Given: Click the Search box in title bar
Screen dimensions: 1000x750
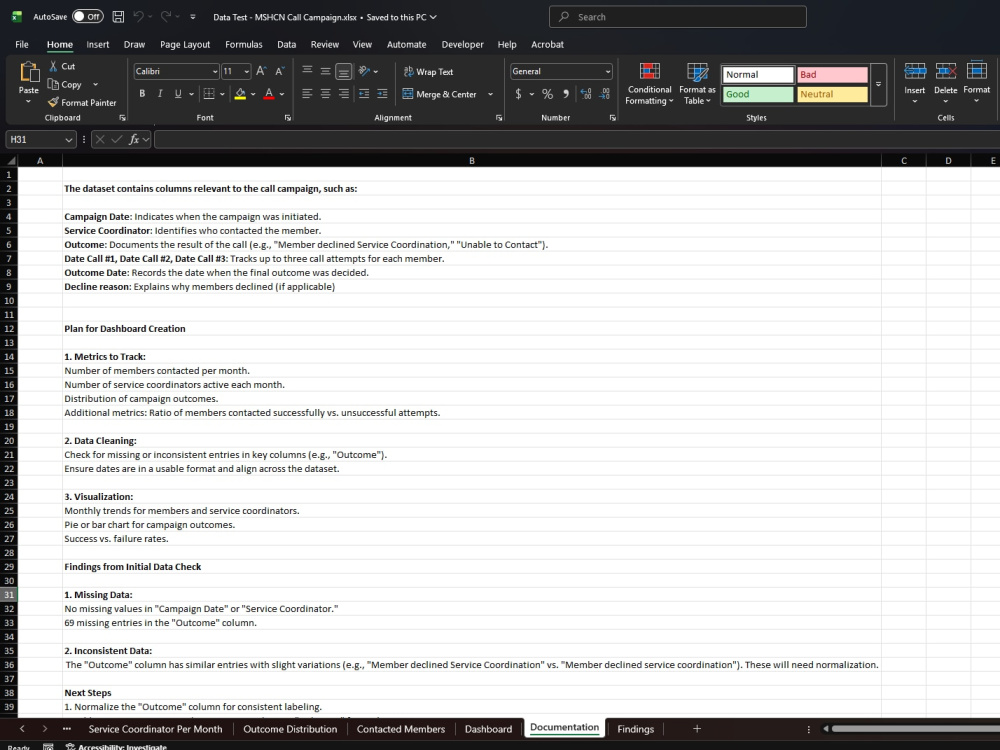Looking at the screenshot, I should pyautogui.click(x=677, y=17).
